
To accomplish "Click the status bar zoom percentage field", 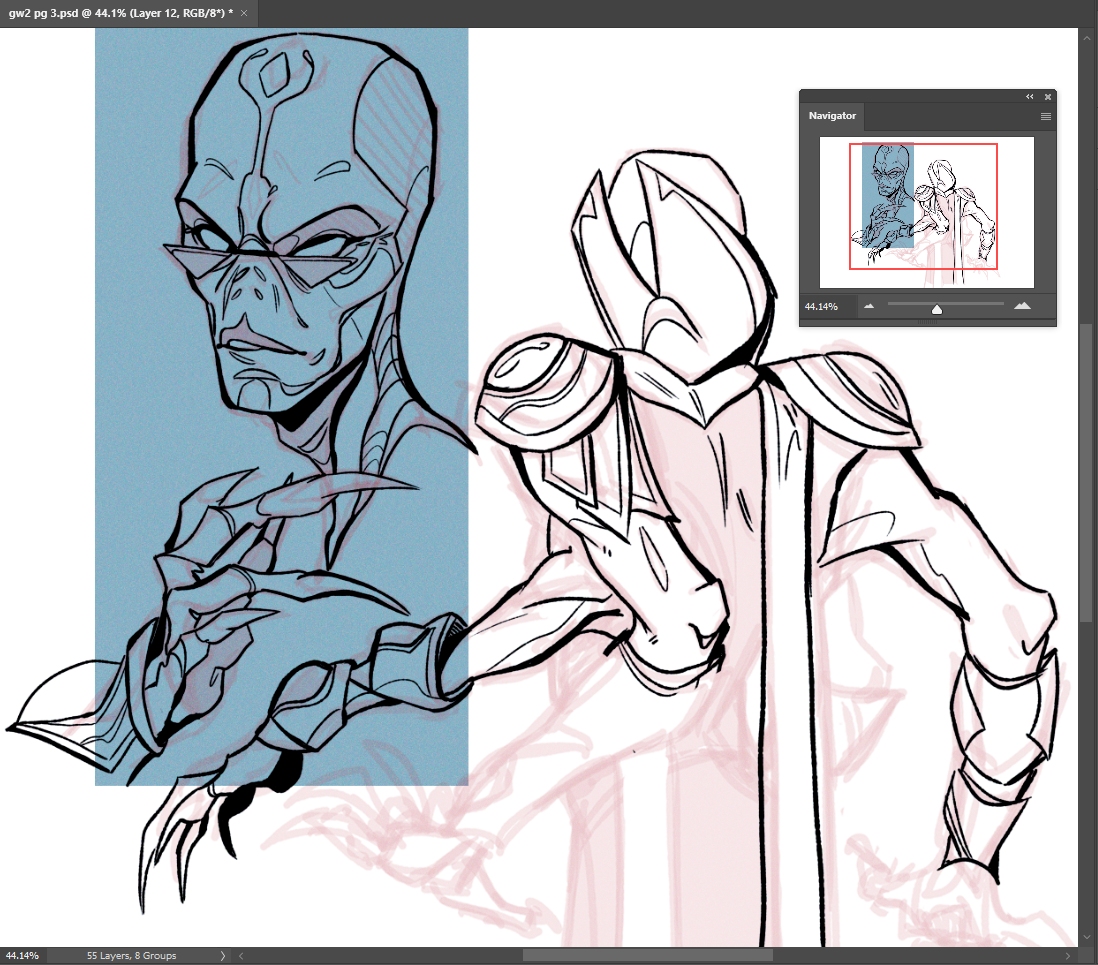I will pyautogui.click(x=22, y=956).
